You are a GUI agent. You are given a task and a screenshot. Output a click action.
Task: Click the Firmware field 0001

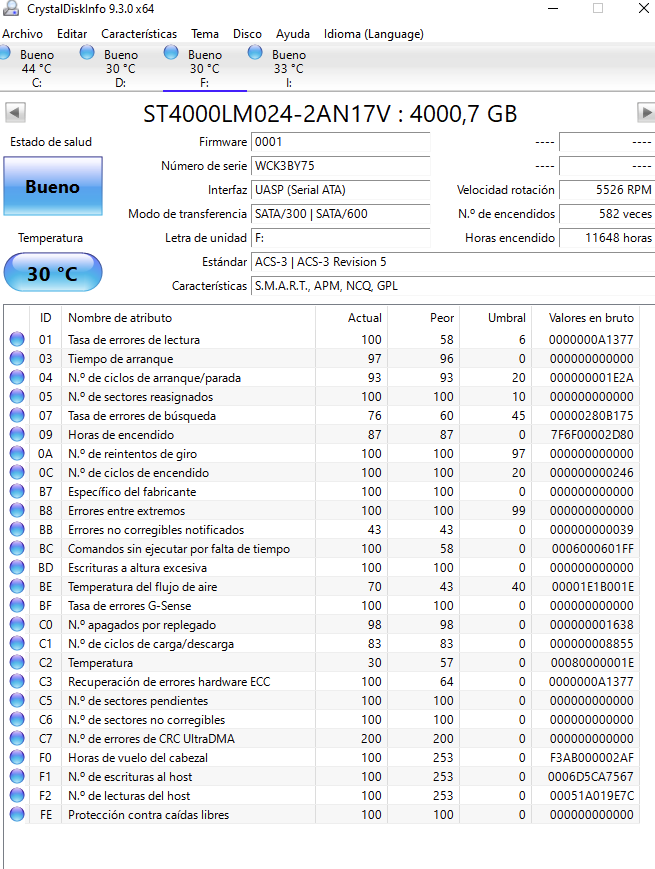pos(341,142)
